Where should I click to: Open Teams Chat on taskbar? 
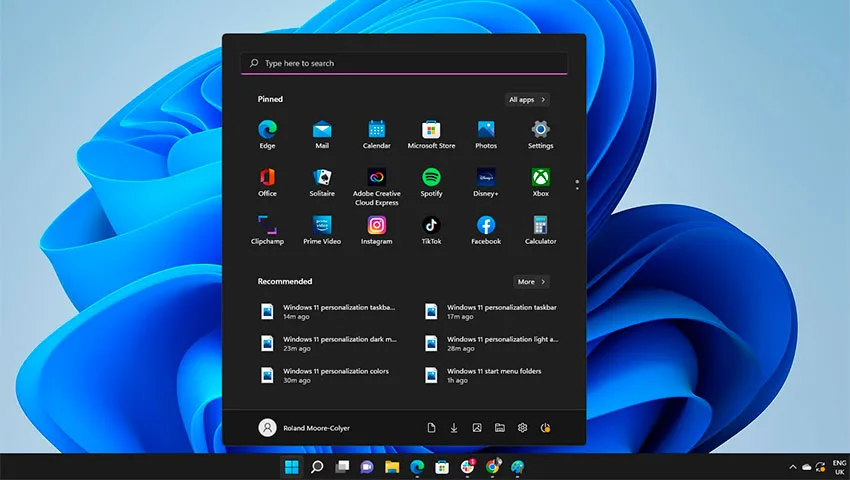(367, 467)
